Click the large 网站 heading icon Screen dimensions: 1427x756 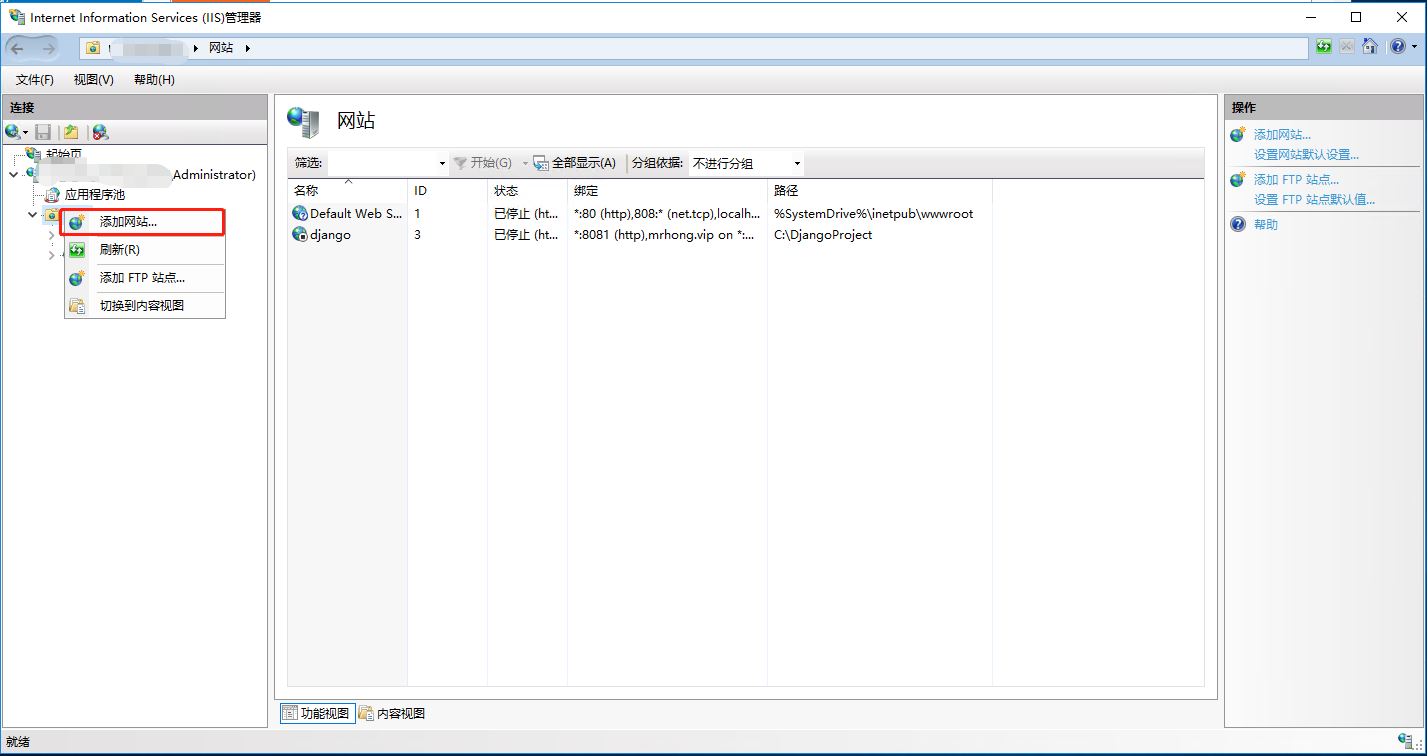[303, 122]
